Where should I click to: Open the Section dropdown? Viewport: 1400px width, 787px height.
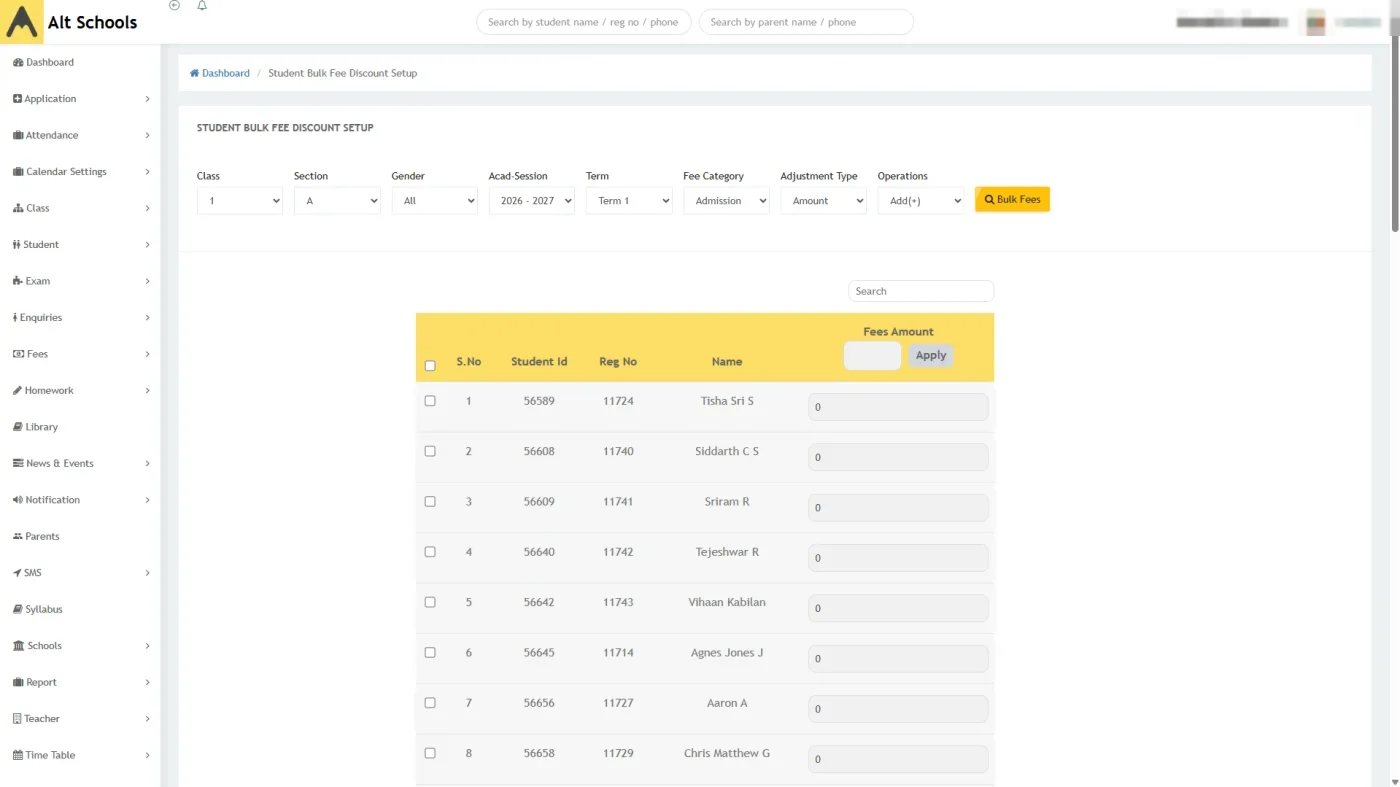(337, 201)
